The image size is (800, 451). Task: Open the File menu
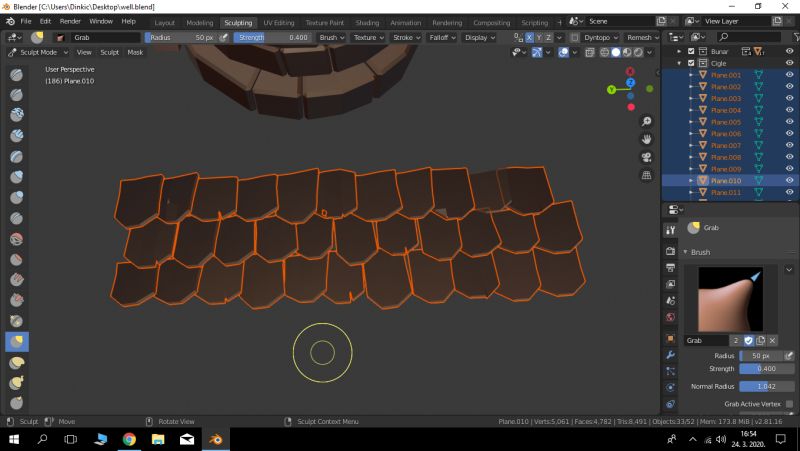[26, 21]
